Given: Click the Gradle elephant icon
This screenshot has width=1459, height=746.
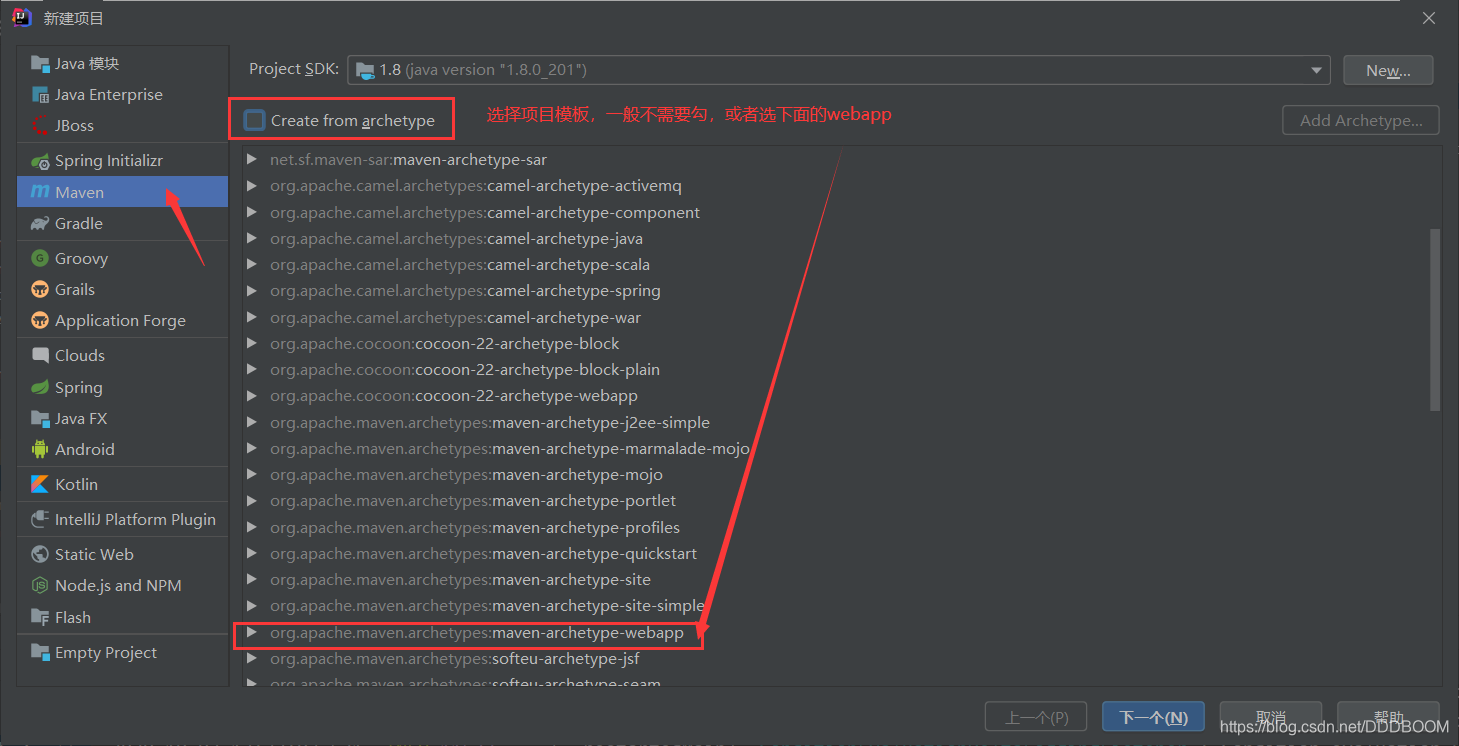Looking at the screenshot, I should click(40, 224).
